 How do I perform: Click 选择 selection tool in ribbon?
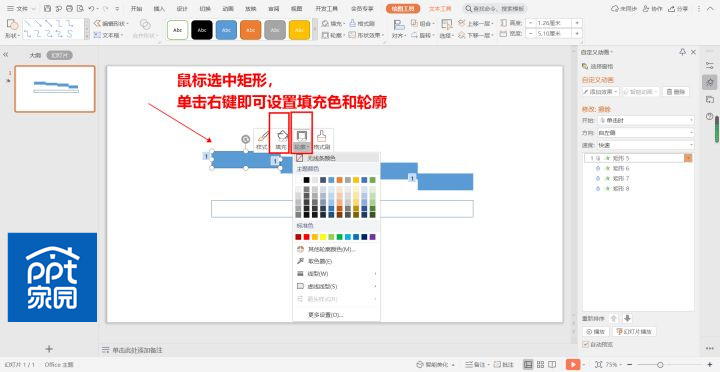tap(446, 28)
